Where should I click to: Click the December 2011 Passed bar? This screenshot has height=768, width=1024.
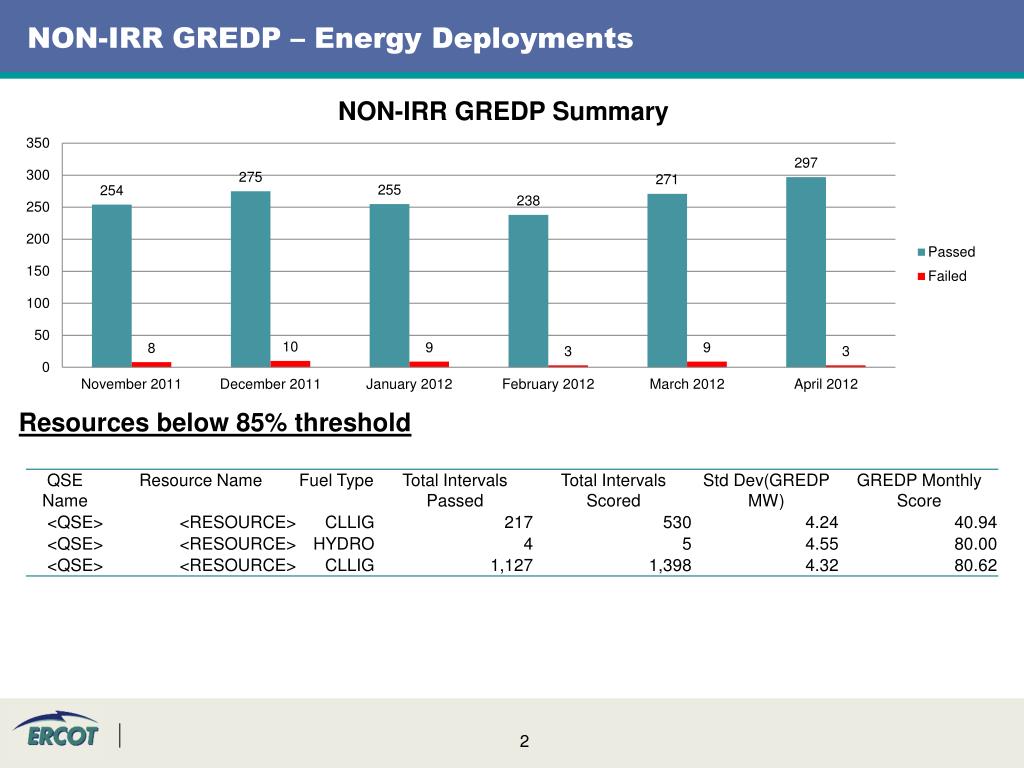tap(250, 279)
